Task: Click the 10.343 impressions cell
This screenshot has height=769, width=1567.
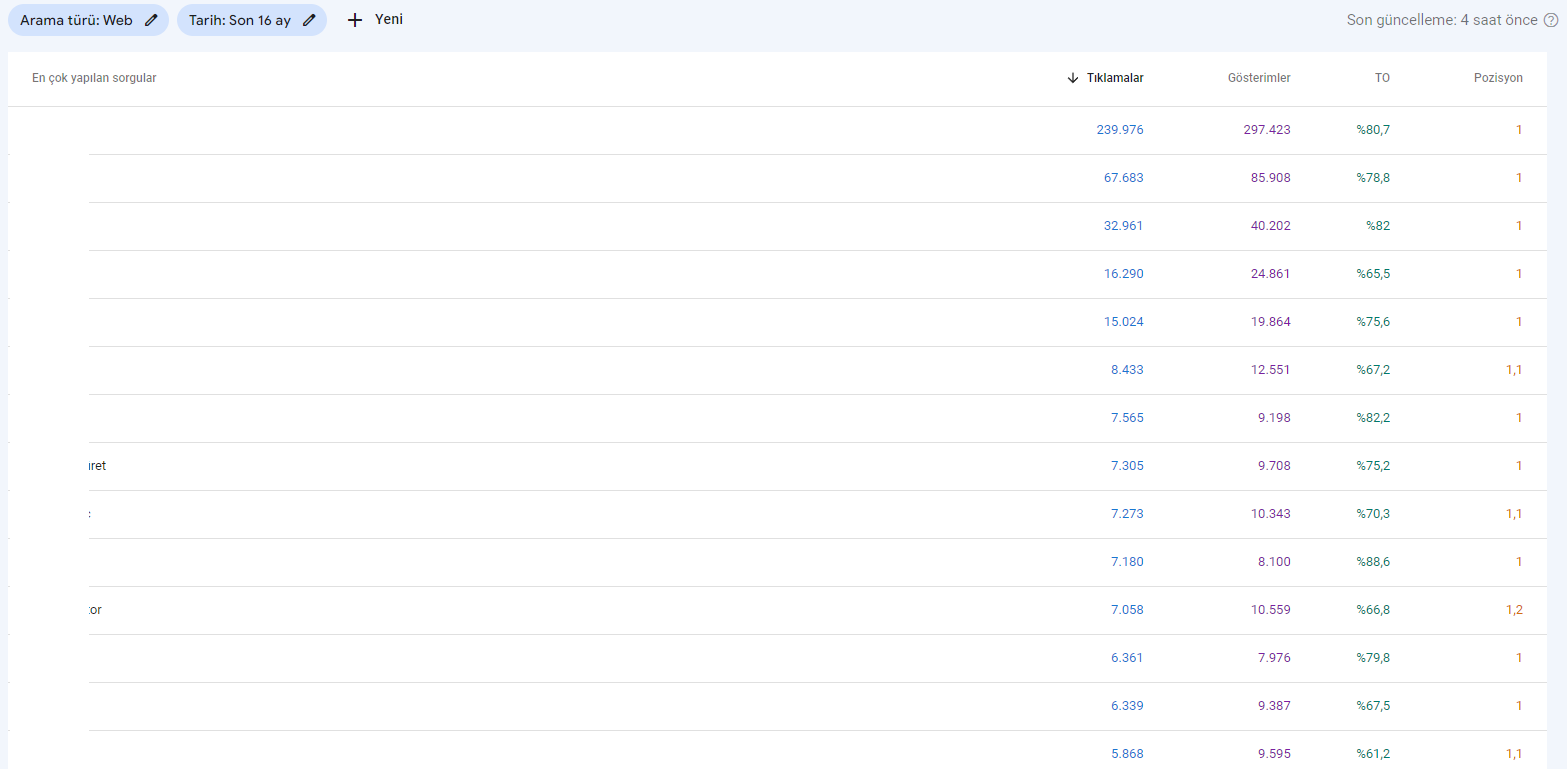Action: coord(1271,514)
